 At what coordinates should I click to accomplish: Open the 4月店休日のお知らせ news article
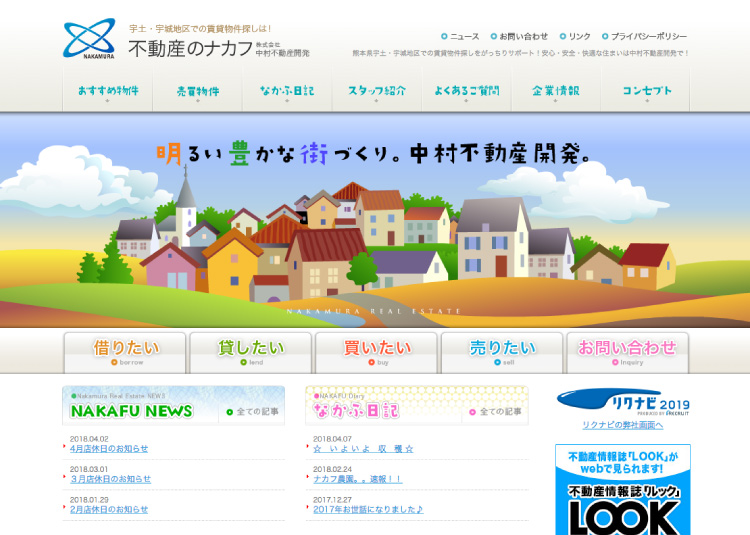coord(109,449)
